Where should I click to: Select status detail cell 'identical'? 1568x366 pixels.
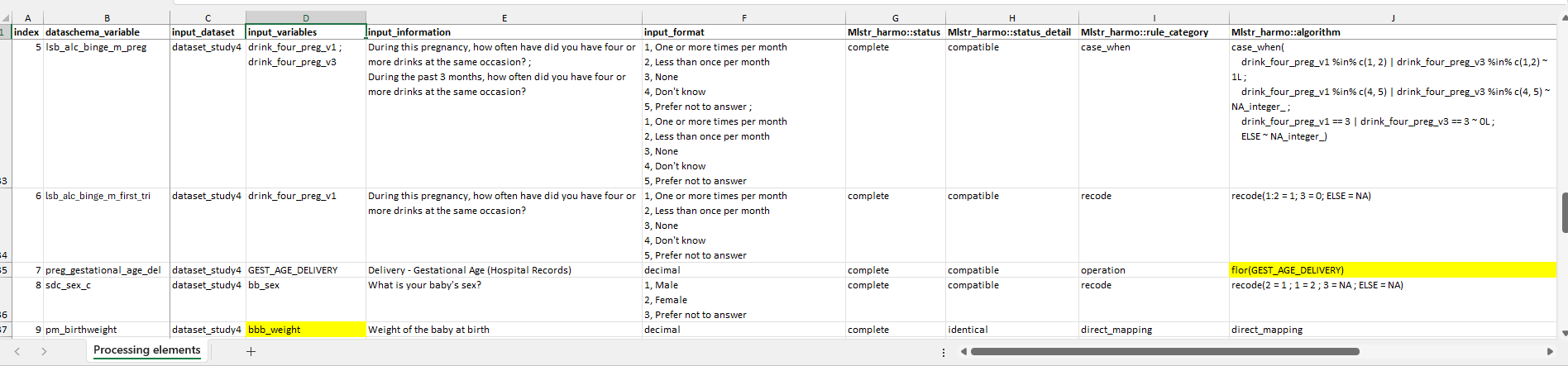pyautogui.click(x=1012, y=330)
